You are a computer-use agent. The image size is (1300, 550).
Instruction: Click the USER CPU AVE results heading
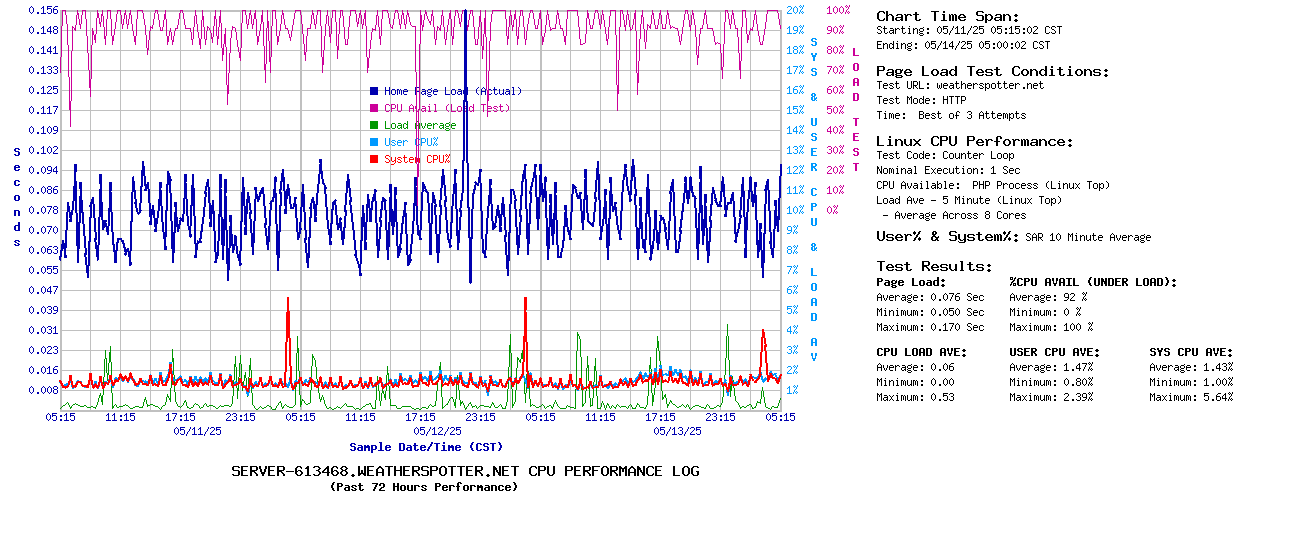pos(1054,352)
